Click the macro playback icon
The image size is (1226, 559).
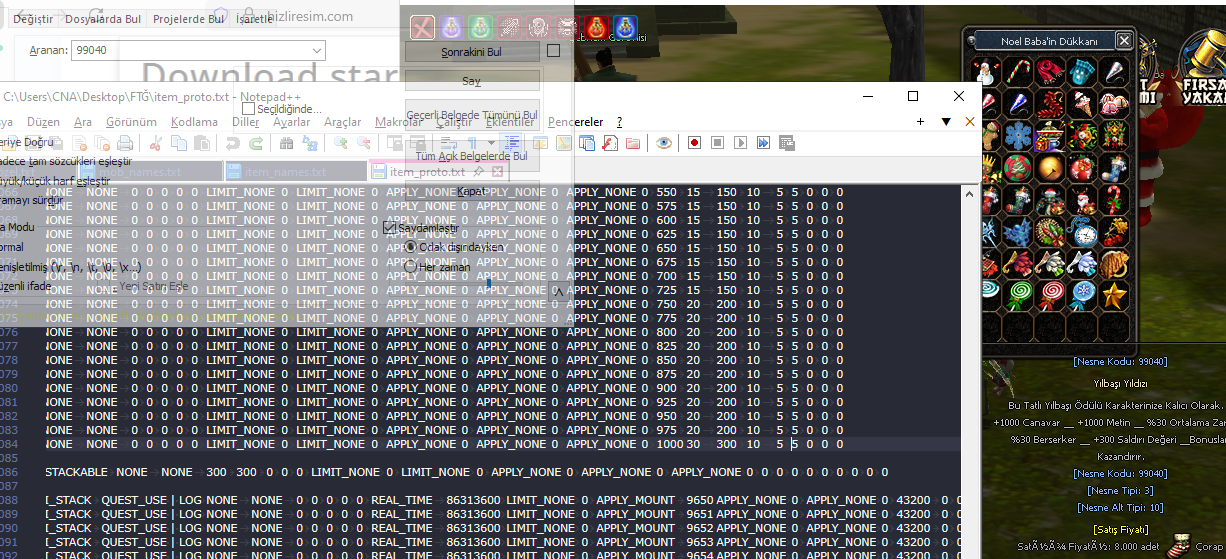pyautogui.click(x=740, y=143)
